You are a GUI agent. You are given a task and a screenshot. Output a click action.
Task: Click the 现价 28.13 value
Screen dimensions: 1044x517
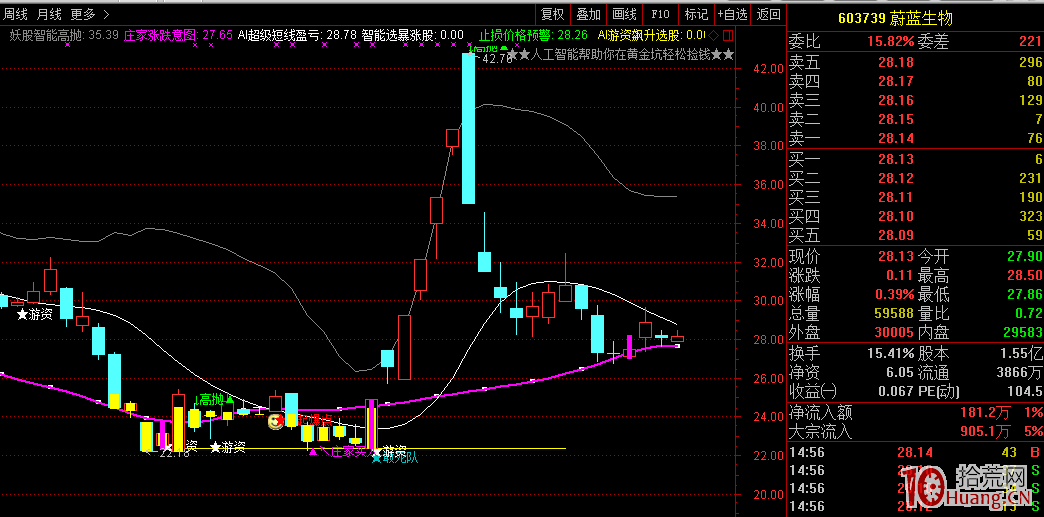tap(896, 257)
